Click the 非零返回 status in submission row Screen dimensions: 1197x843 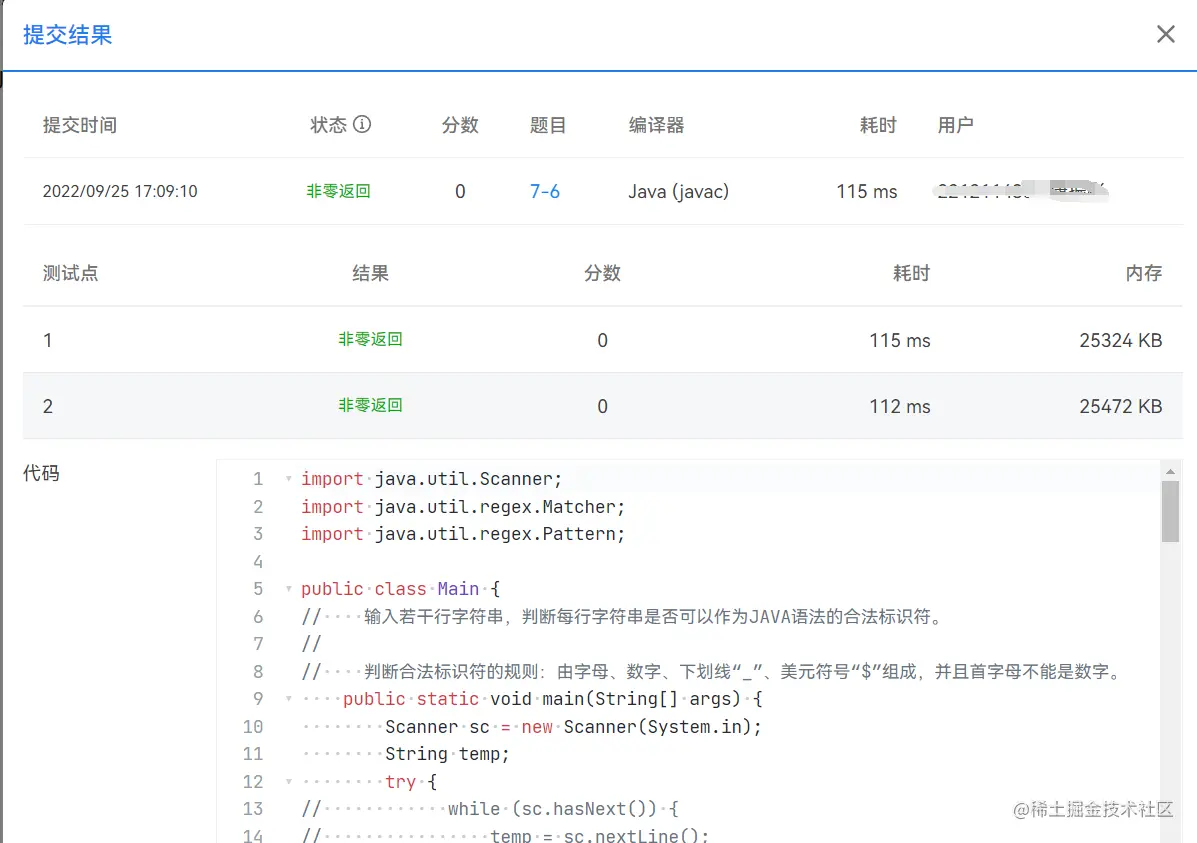point(338,191)
